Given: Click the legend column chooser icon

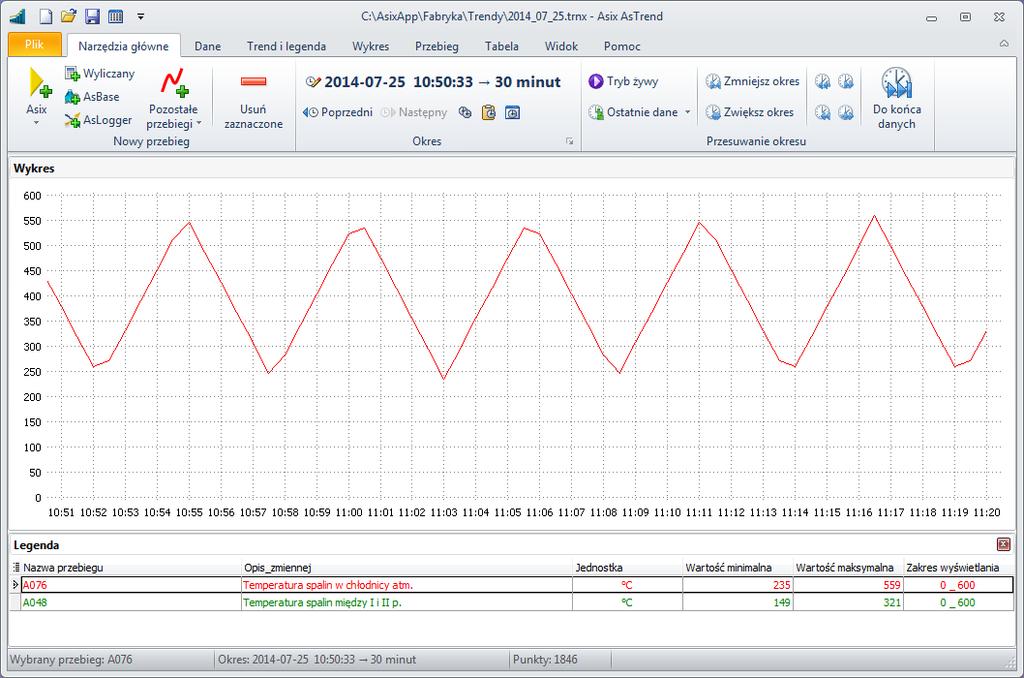Looking at the screenshot, I should pos(16,568).
